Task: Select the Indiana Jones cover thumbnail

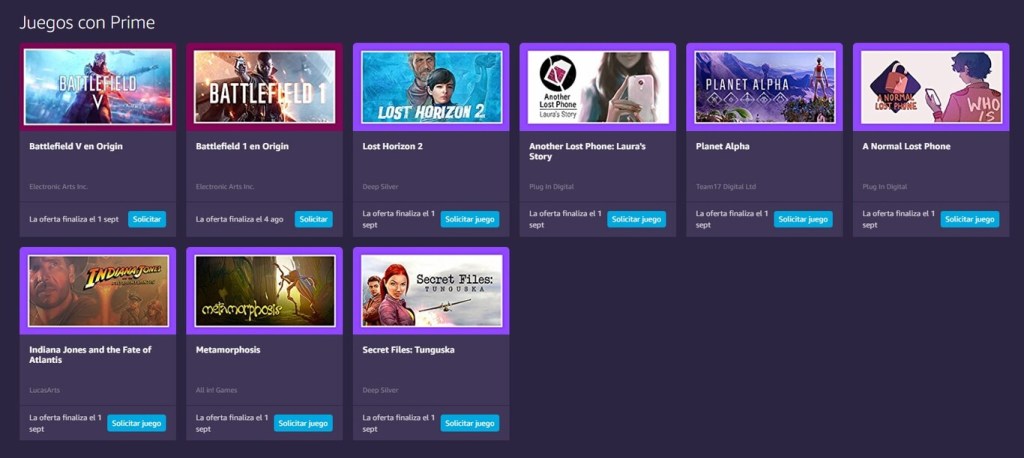Action: tap(98, 291)
